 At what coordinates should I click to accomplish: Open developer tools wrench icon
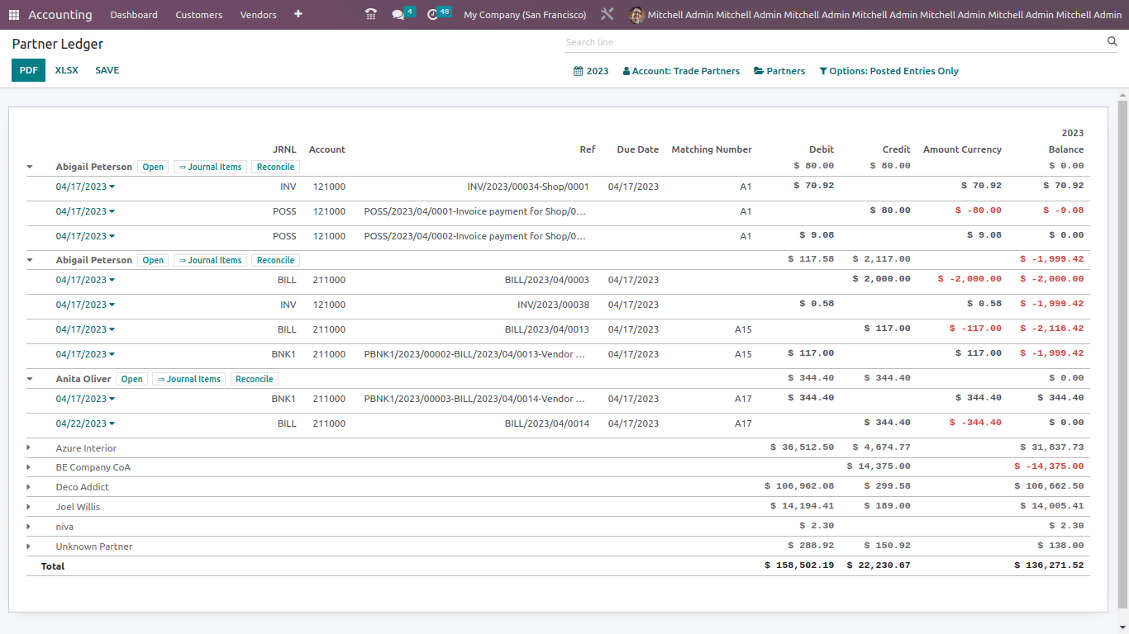607,14
